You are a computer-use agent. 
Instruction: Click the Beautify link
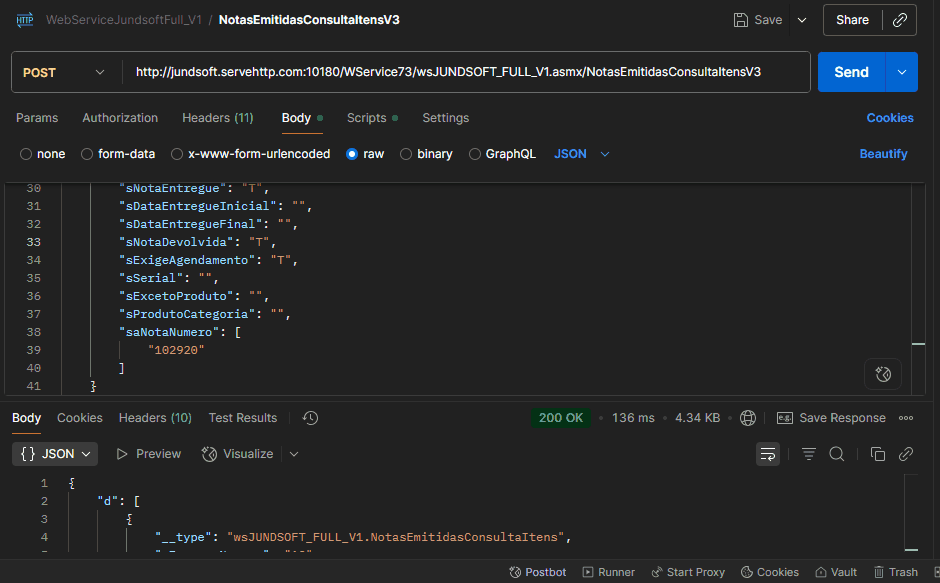tap(883, 154)
